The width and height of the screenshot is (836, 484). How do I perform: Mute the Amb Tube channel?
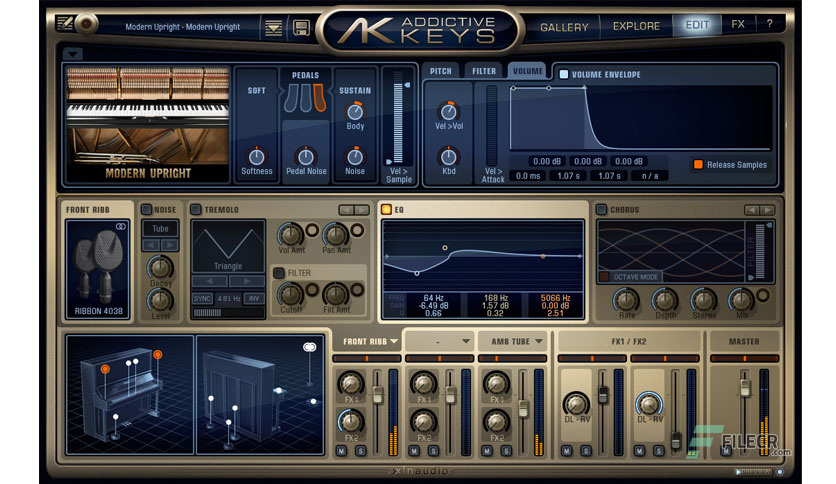[487, 451]
